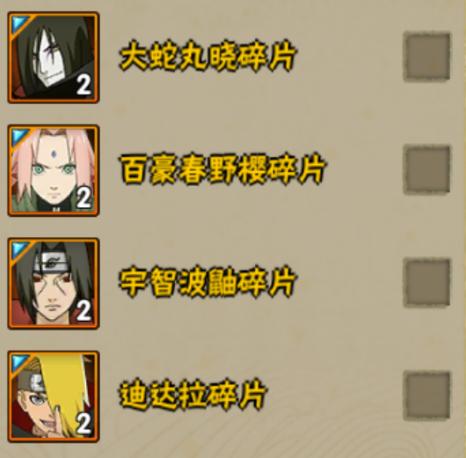466x458 pixels.
Task: Click quantity badge 2 on Deidara icon
Action: point(84,424)
